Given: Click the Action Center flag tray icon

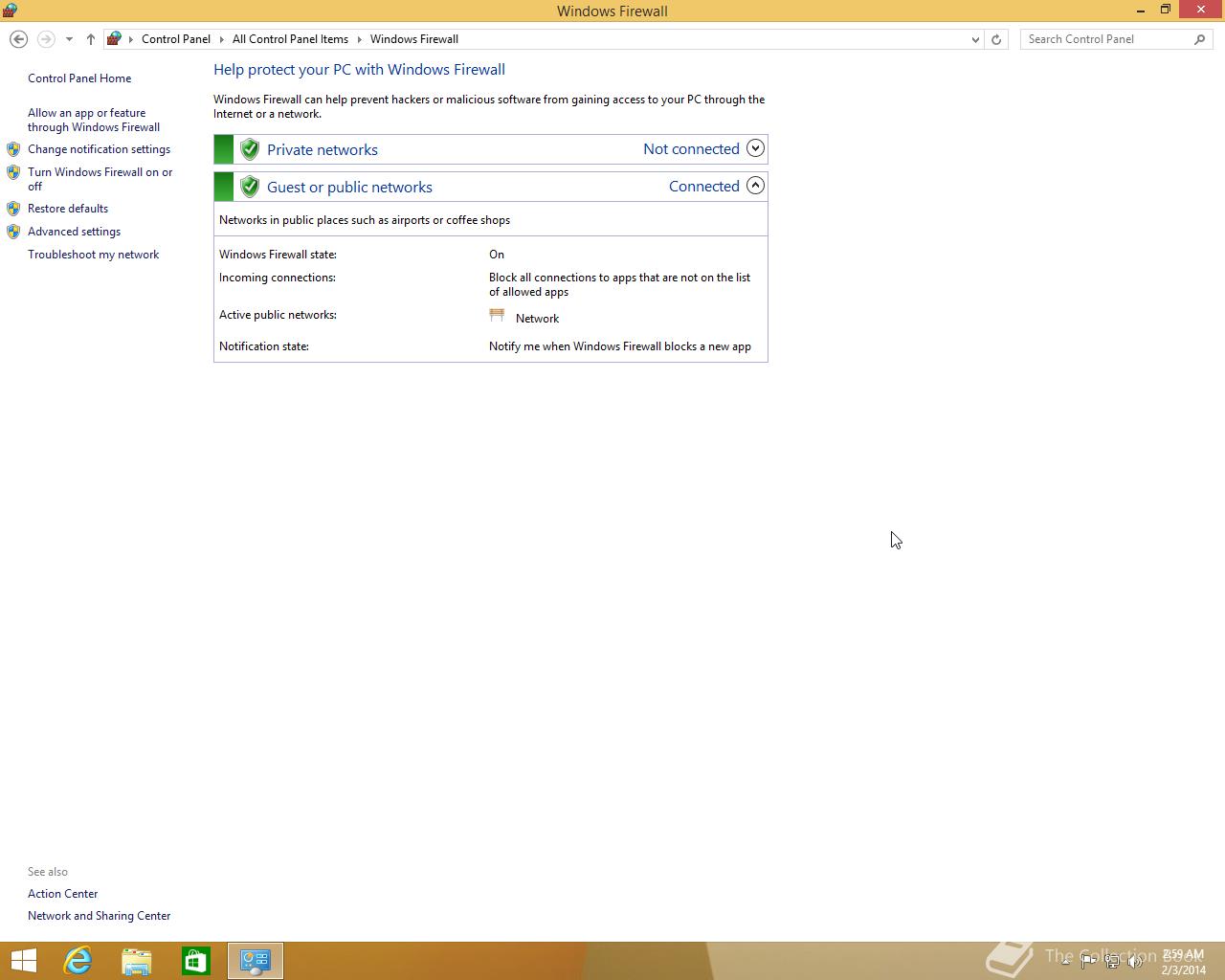Looking at the screenshot, I should pos(1088,962).
